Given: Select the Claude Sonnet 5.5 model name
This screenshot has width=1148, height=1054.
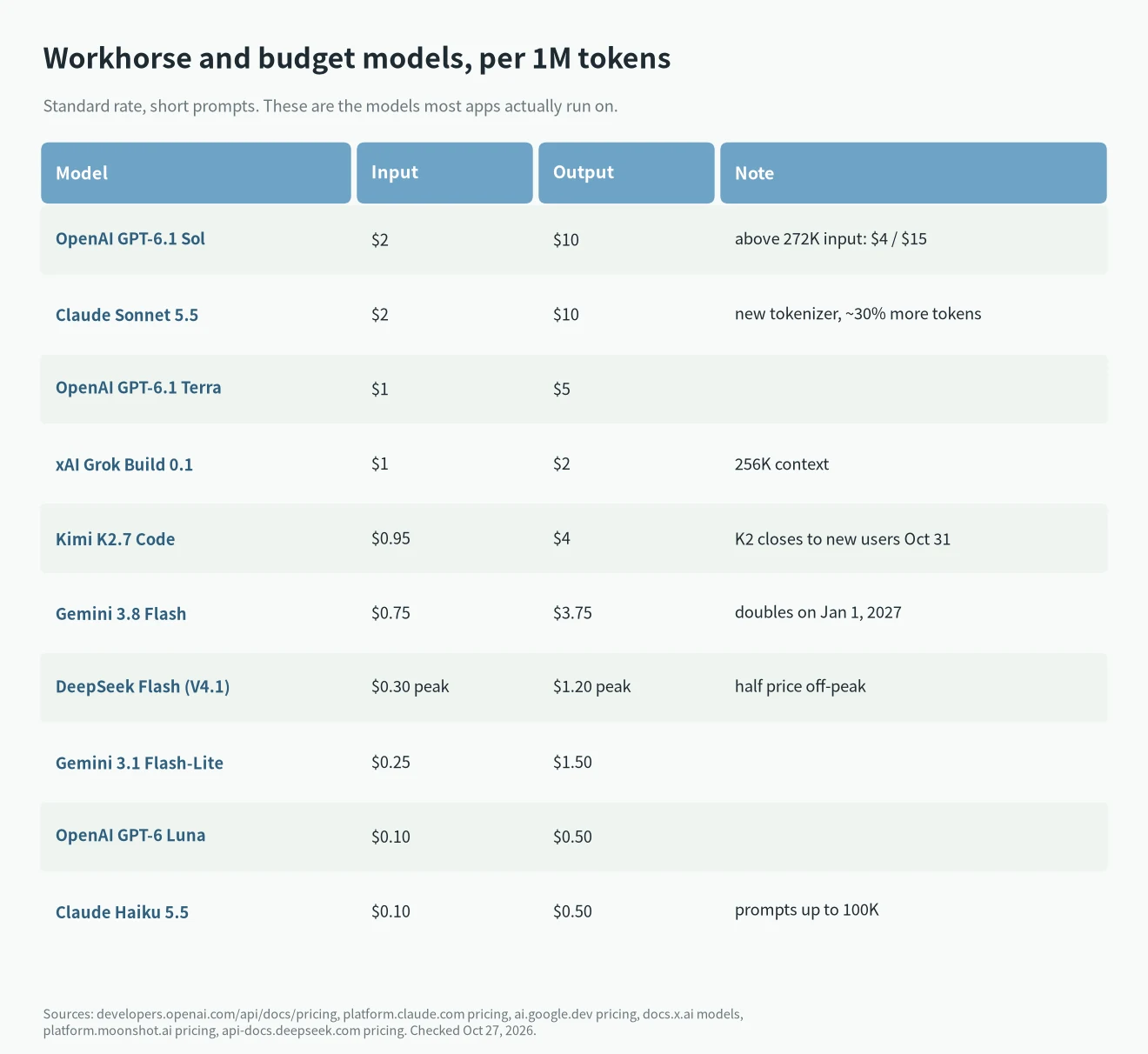Looking at the screenshot, I should pos(127,315).
